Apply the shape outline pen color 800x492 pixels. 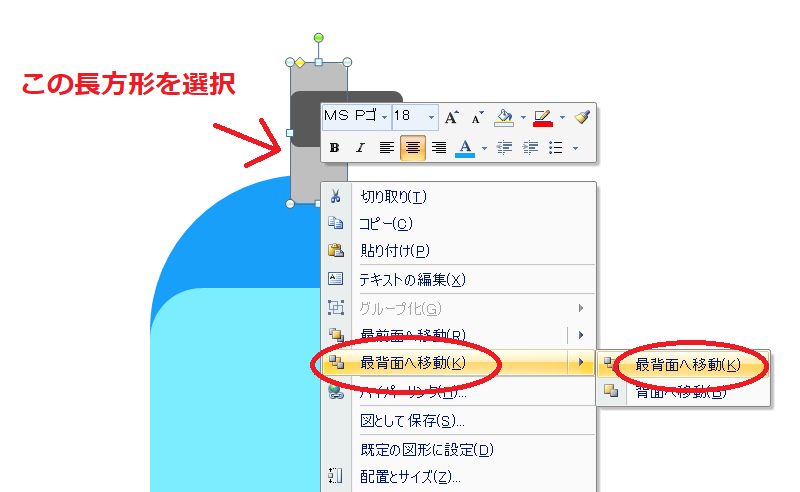click(543, 117)
